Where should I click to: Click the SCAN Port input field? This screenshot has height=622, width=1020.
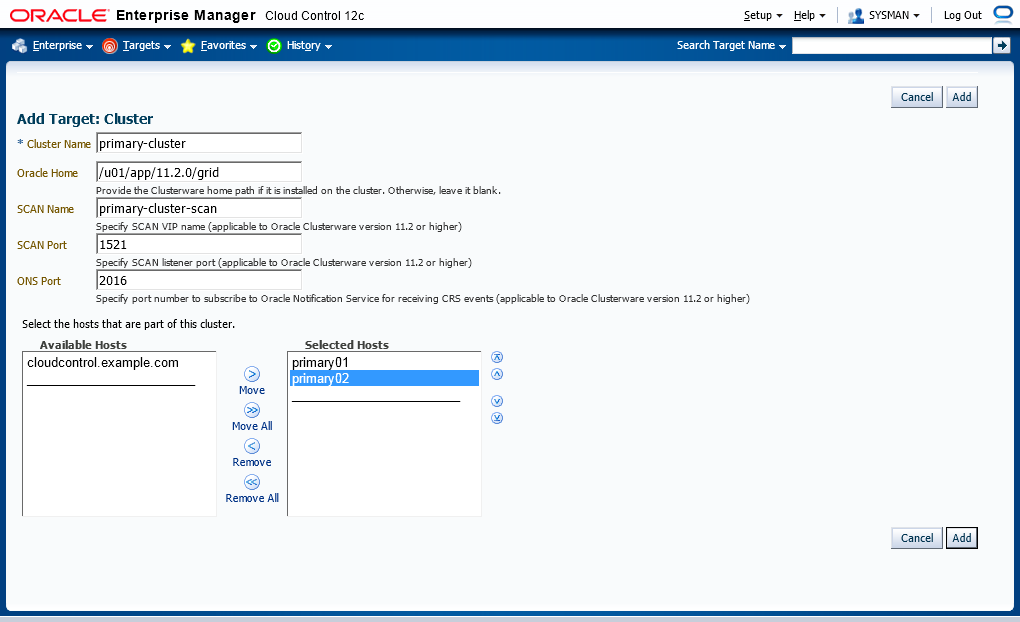coord(198,245)
